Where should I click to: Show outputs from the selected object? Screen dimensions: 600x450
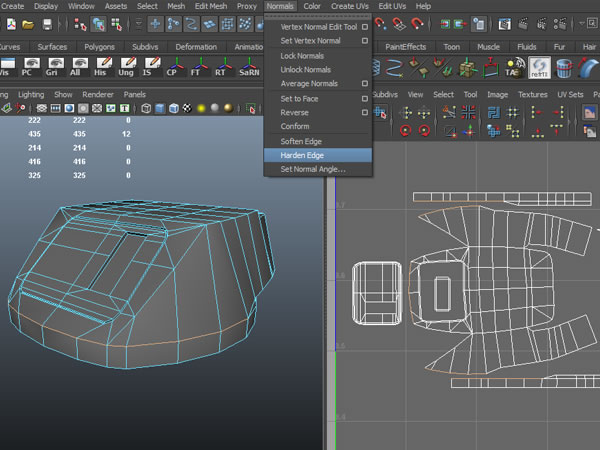click(x=460, y=24)
